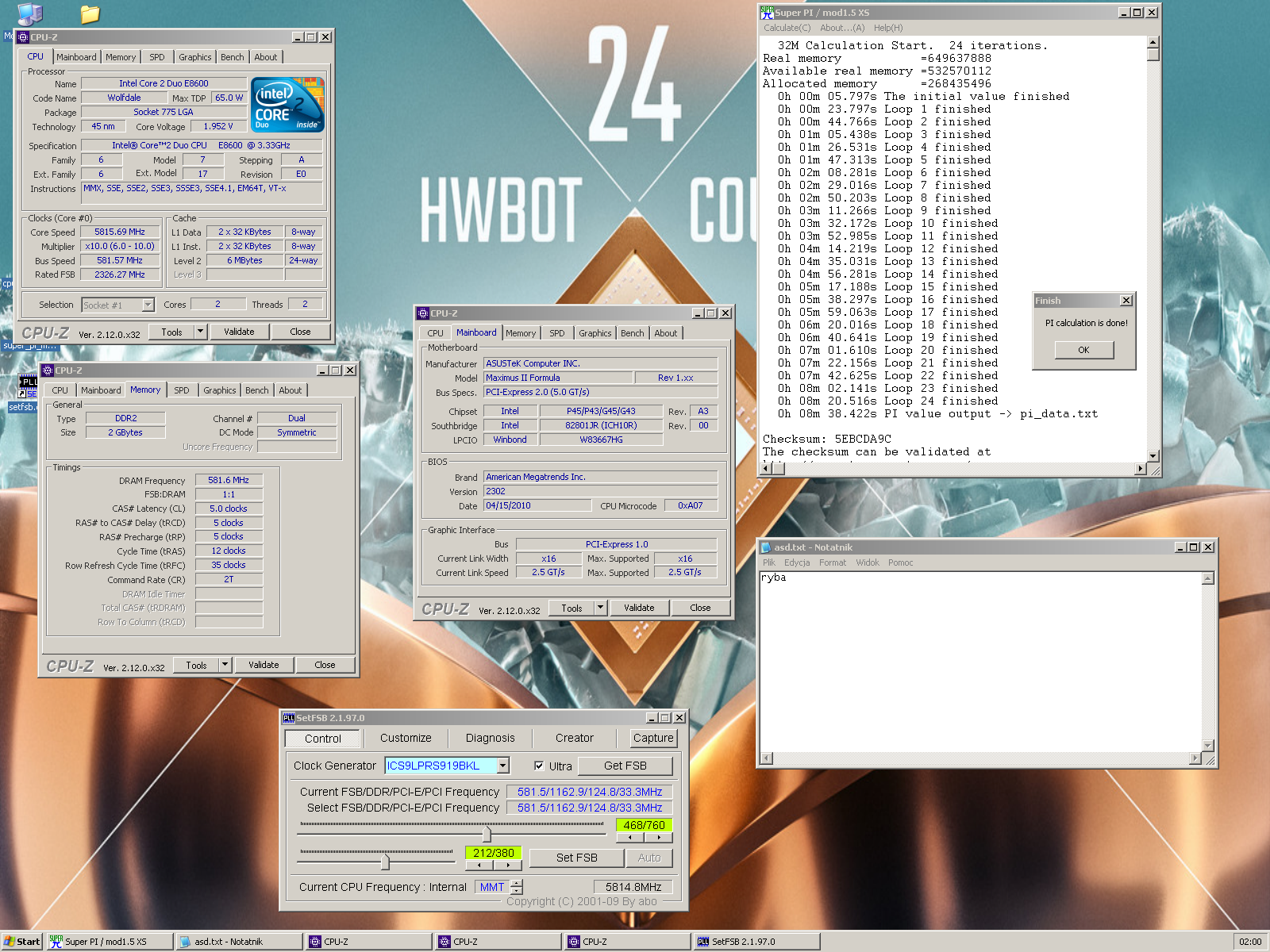
Task: Switch to SetFSB 2.1.97.0 in the taskbar
Action: (756, 942)
